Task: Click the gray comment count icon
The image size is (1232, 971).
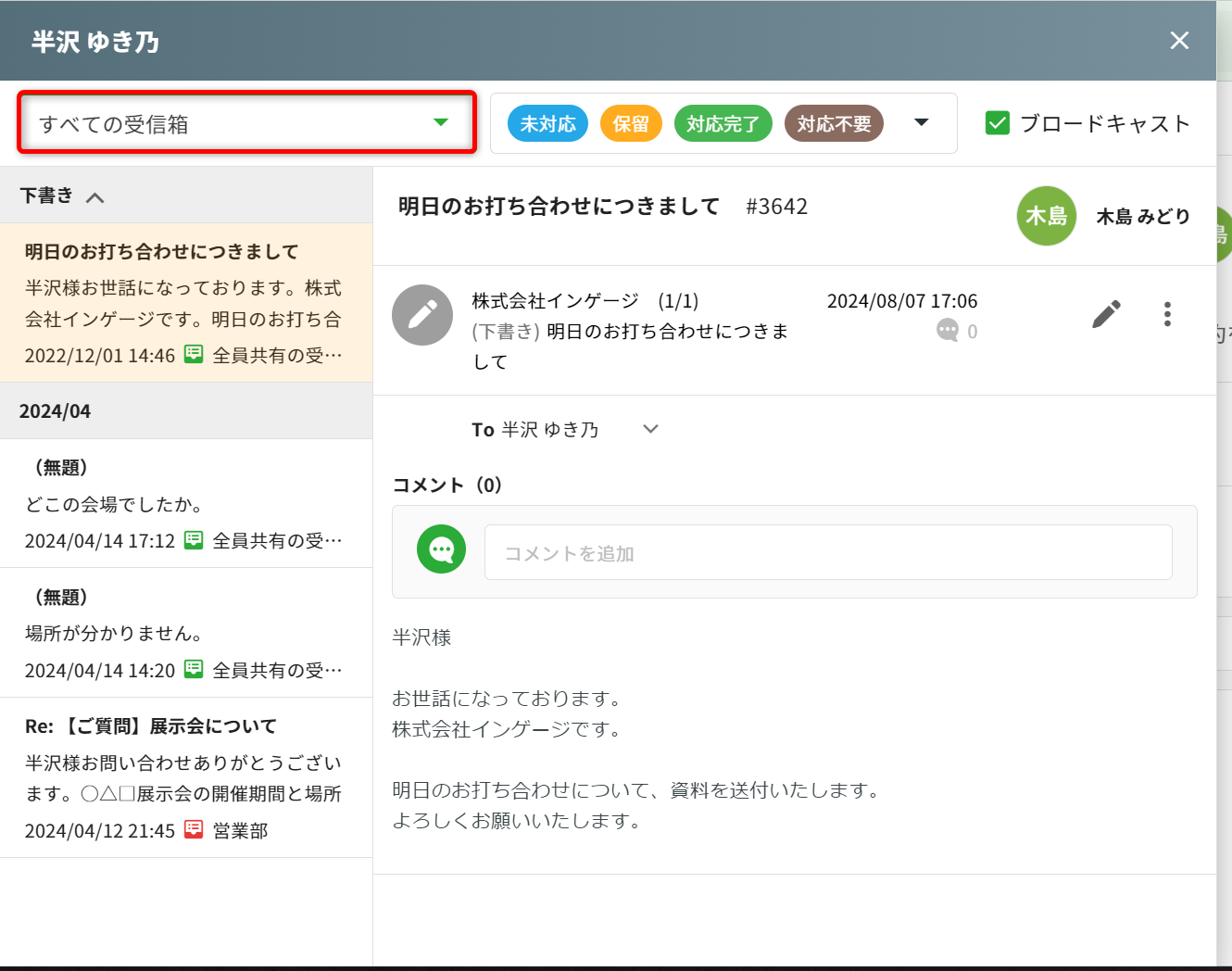Action: (x=947, y=331)
